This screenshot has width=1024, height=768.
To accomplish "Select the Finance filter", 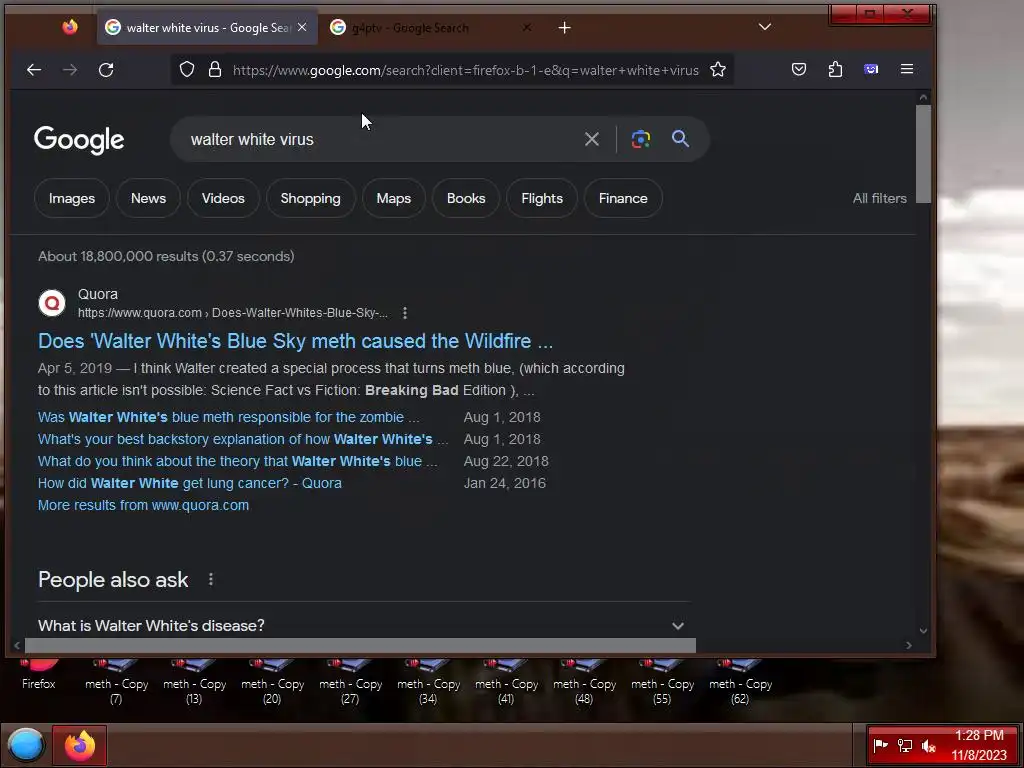I will click(623, 199).
